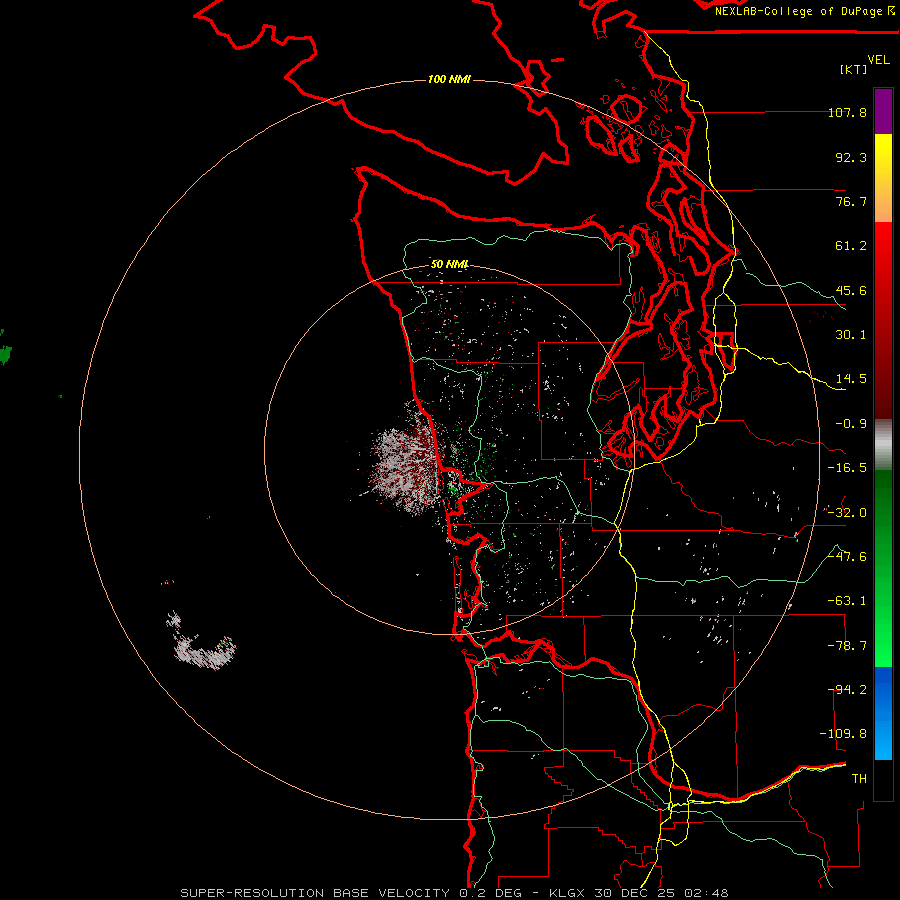The image size is (900, 900).
Task: Click the 107.8 velocity scale value
Action: coord(847,112)
